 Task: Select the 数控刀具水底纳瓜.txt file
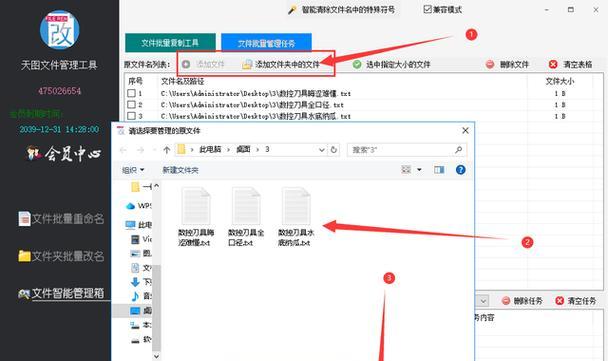coord(296,217)
